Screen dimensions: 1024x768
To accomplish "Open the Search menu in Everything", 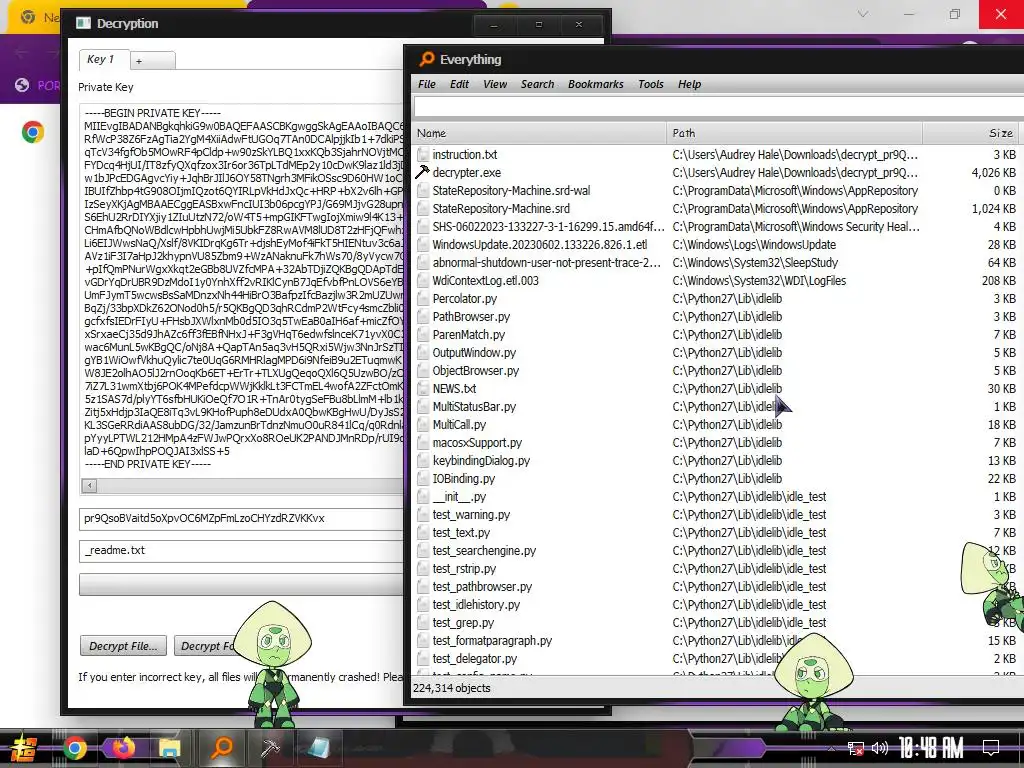I will pyautogui.click(x=537, y=84).
